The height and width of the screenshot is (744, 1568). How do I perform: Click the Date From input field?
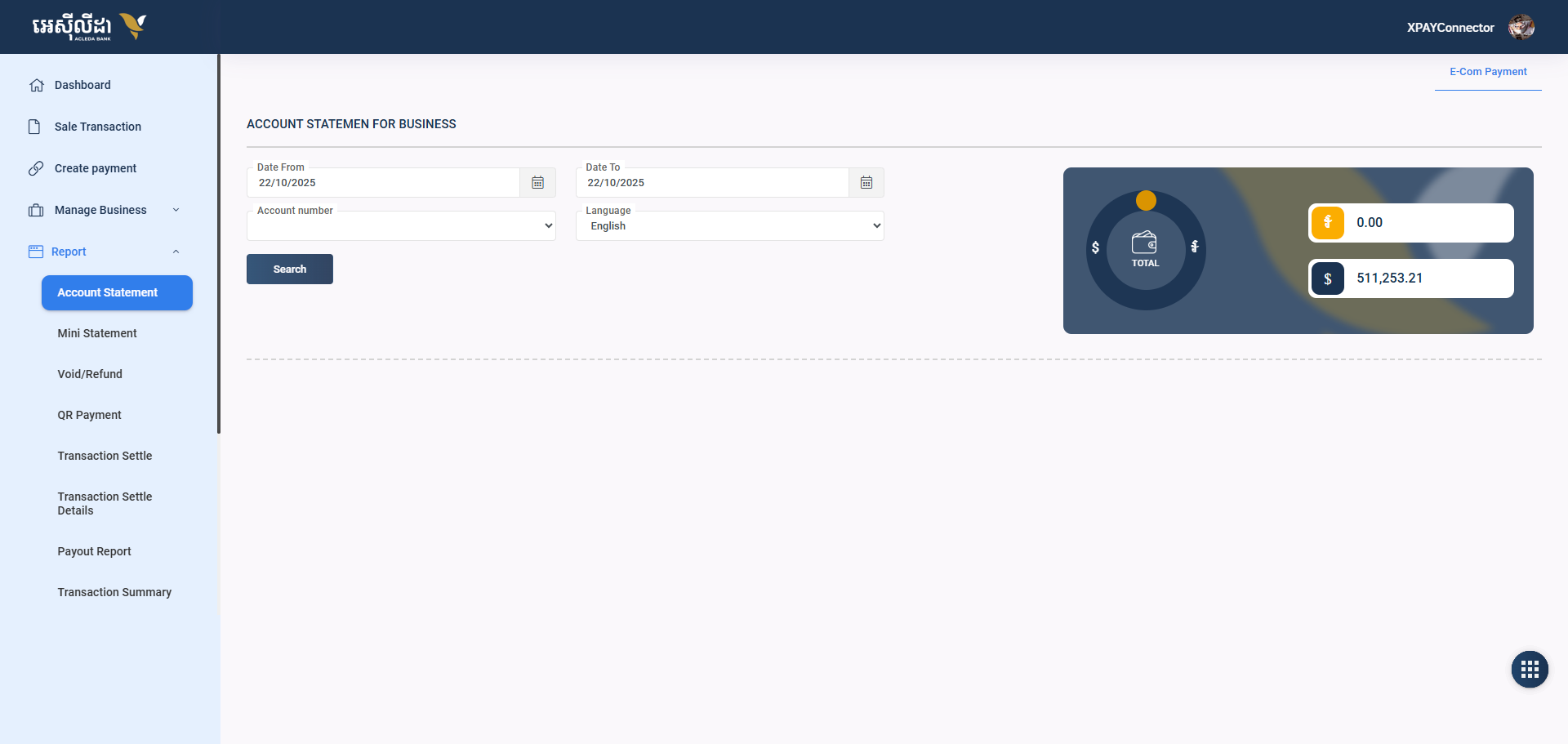[x=383, y=183]
